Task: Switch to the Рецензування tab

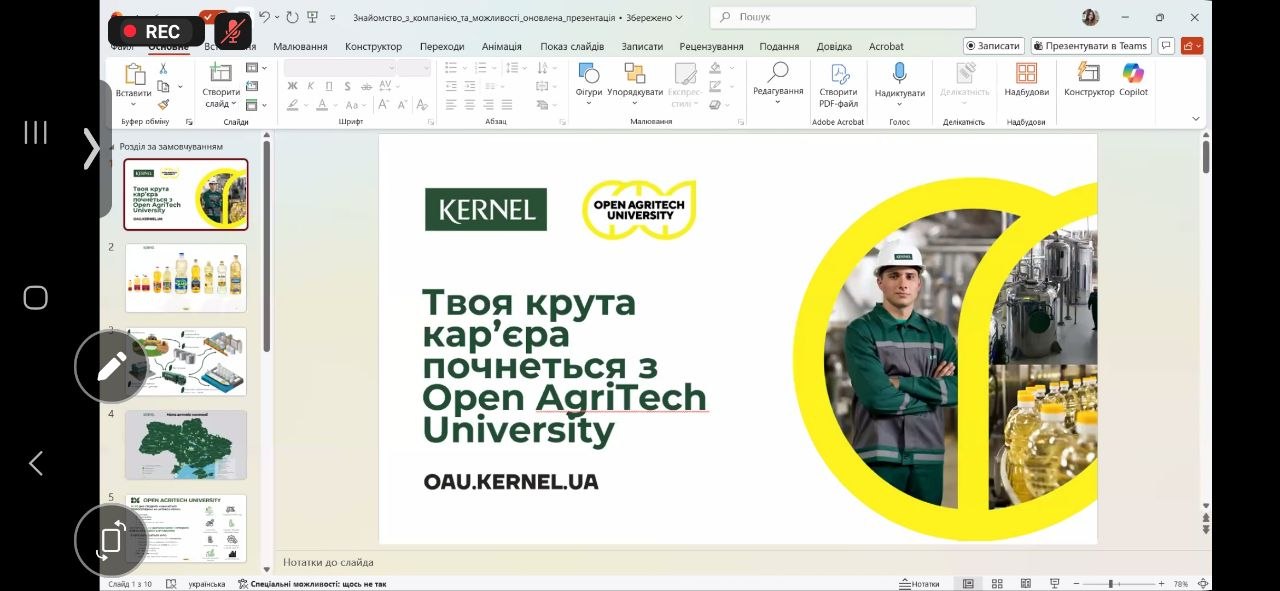Action: pos(711,46)
